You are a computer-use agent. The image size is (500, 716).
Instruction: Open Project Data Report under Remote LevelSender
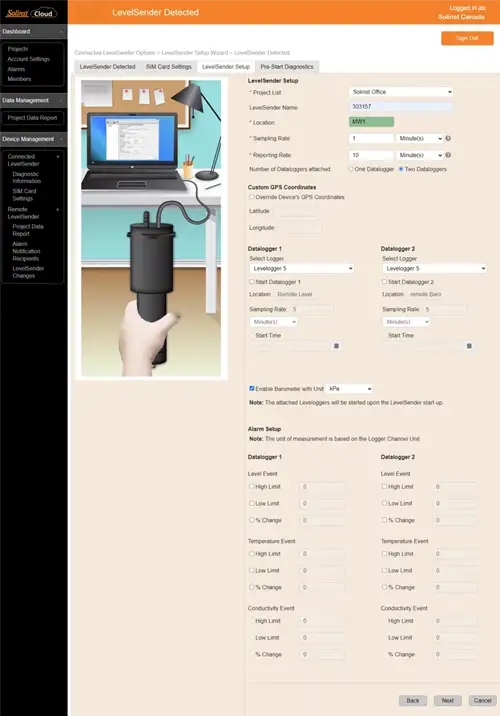pos(28,230)
